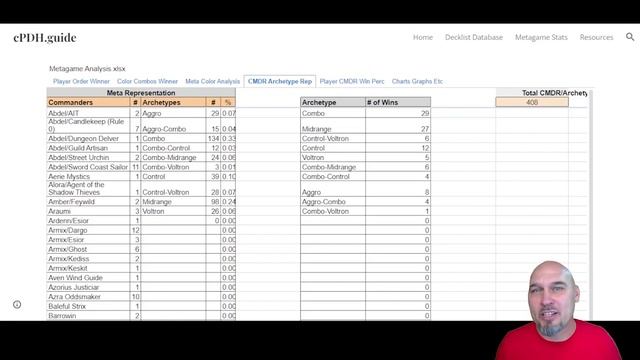Select the Abdel/Sword Coast Sailor cell
This screenshot has height=360, width=640.
(88, 167)
